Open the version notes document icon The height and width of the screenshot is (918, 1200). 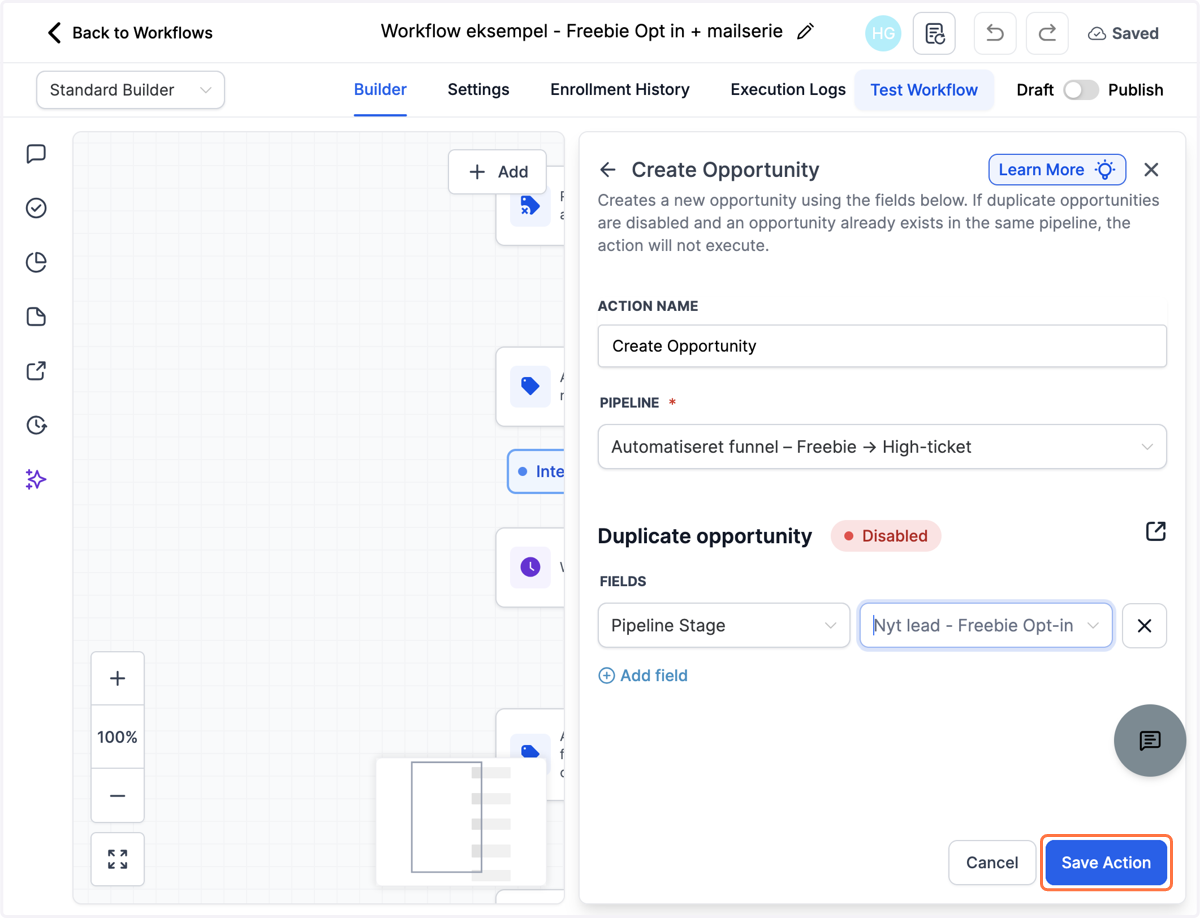934,33
